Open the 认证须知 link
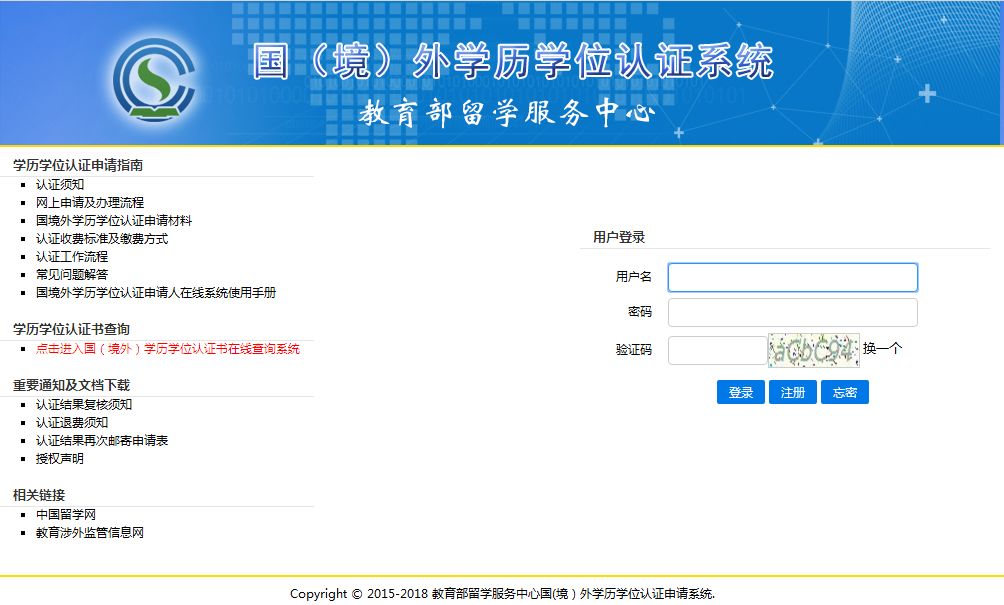This screenshot has height=605, width=1004. [60, 184]
